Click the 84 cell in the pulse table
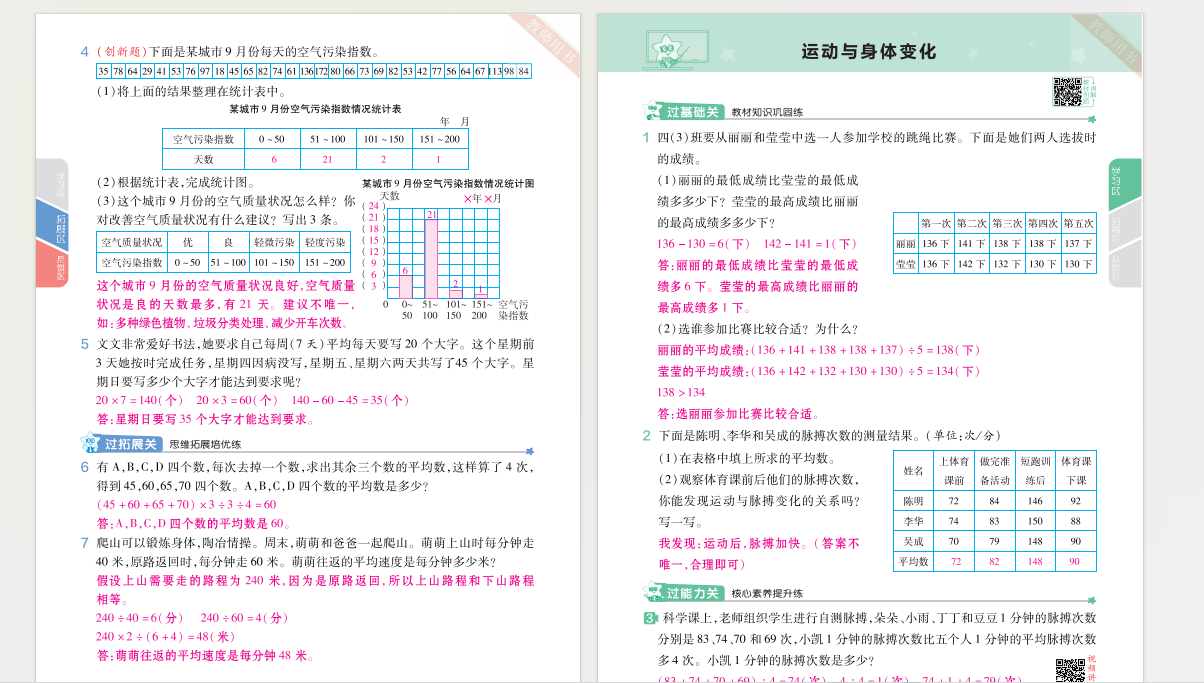The height and width of the screenshot is (683, 1204). click(994, 500)
